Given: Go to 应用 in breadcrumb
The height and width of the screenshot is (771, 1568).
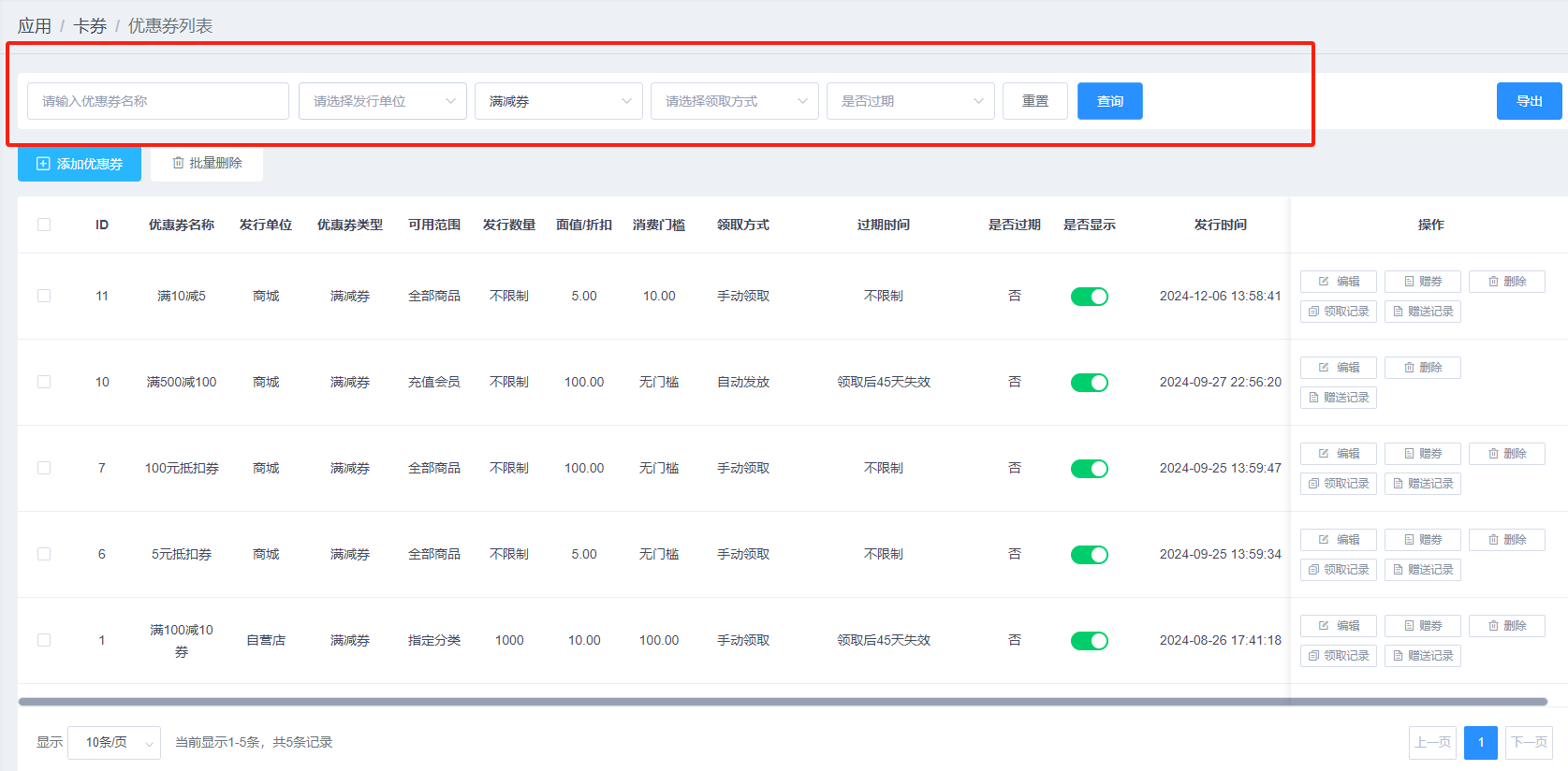Looking at the screenshot, I should point(35,26).
